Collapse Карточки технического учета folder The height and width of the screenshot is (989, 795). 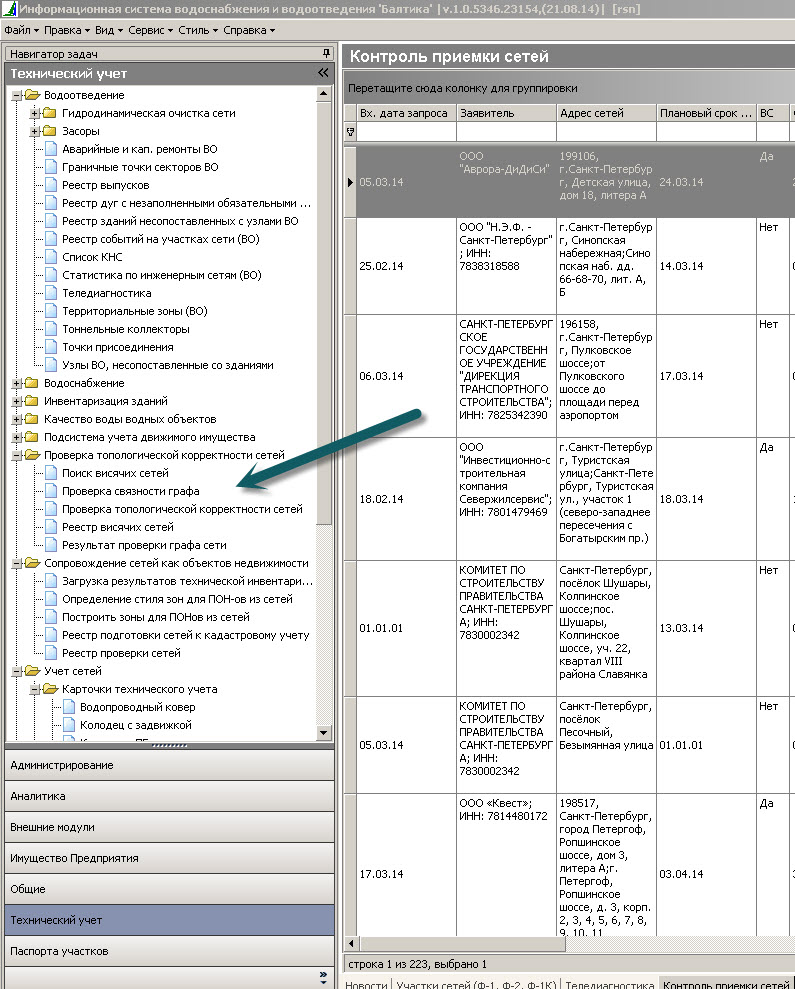[x=35, y=689]
